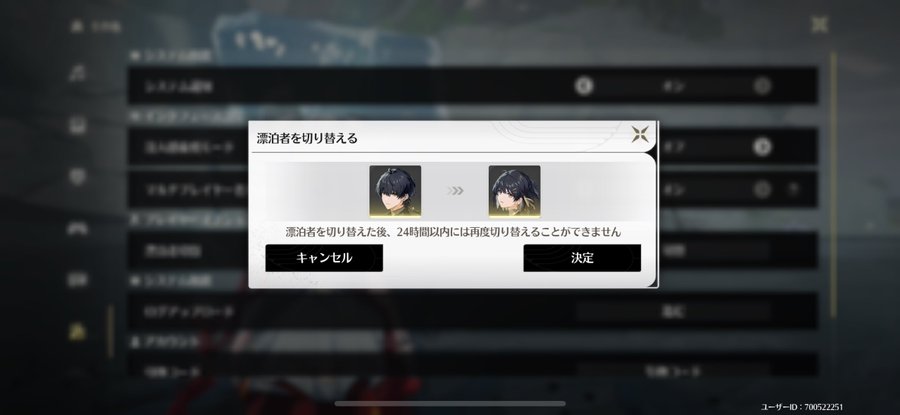Open the sidebar tab between monitor and gamepad icons
This screenshot has height=415, width=900.
tap(77, 176)
